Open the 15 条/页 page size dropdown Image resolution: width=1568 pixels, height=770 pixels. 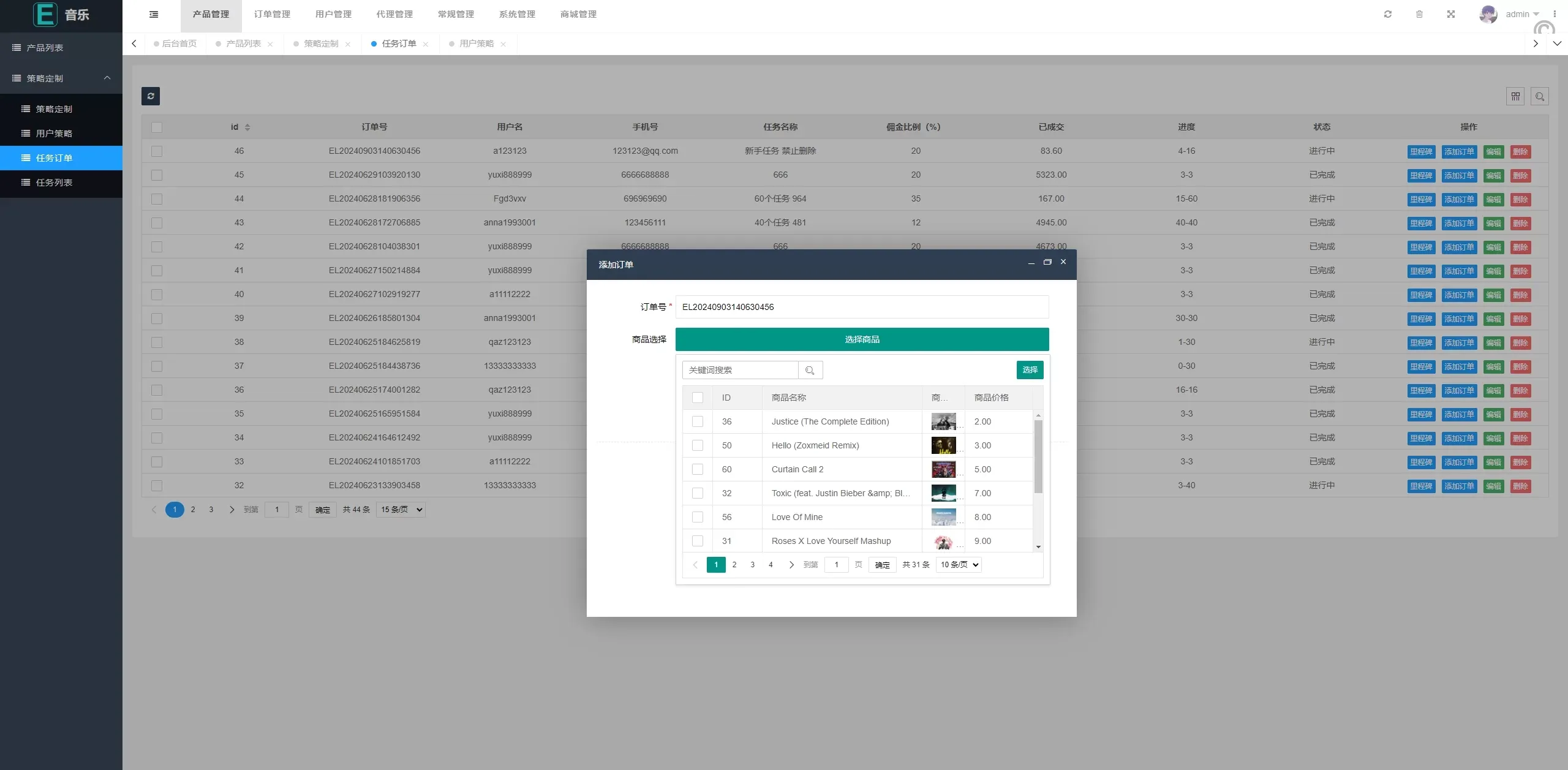tap(401, 510)
